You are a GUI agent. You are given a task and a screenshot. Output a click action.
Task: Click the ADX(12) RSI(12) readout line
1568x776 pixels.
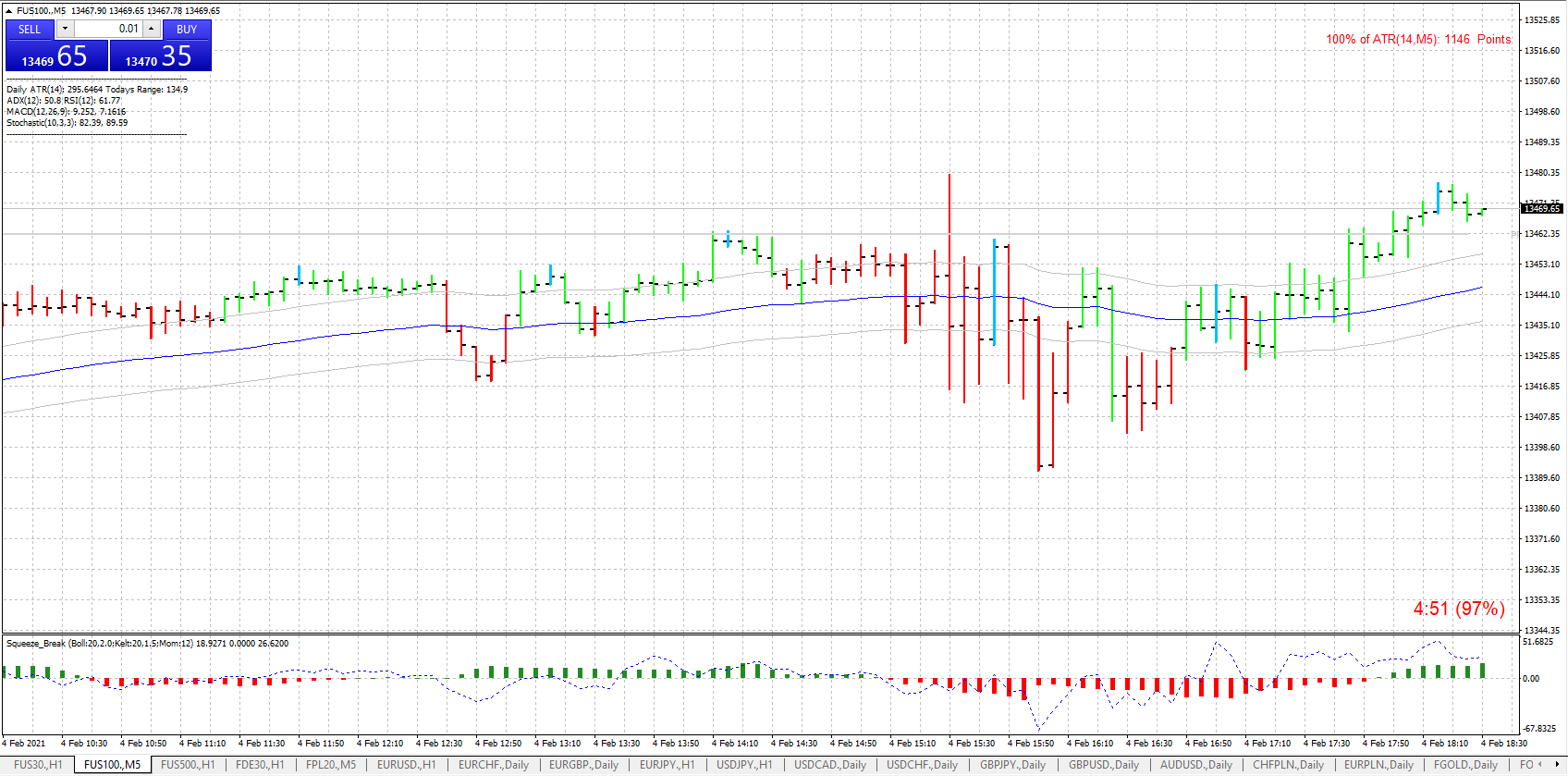point(63,101)
